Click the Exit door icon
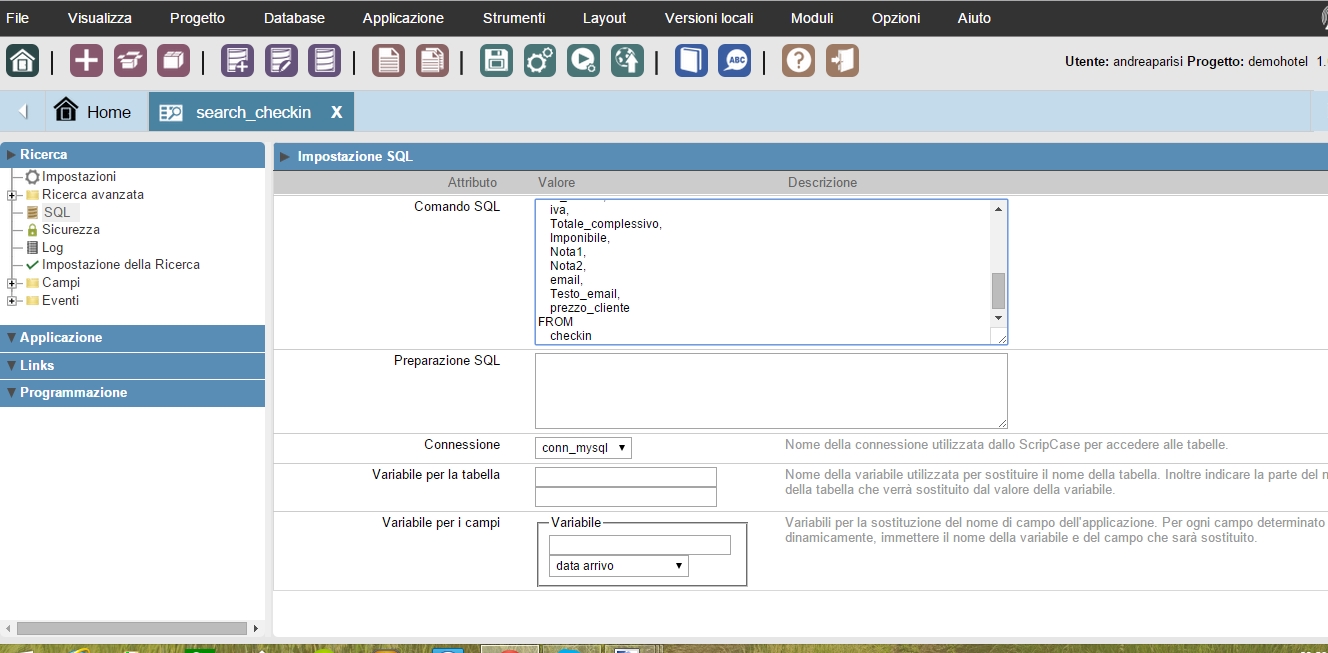Image resolution: width=1328 pixels, height=653 pixels. tap(842, 61)
